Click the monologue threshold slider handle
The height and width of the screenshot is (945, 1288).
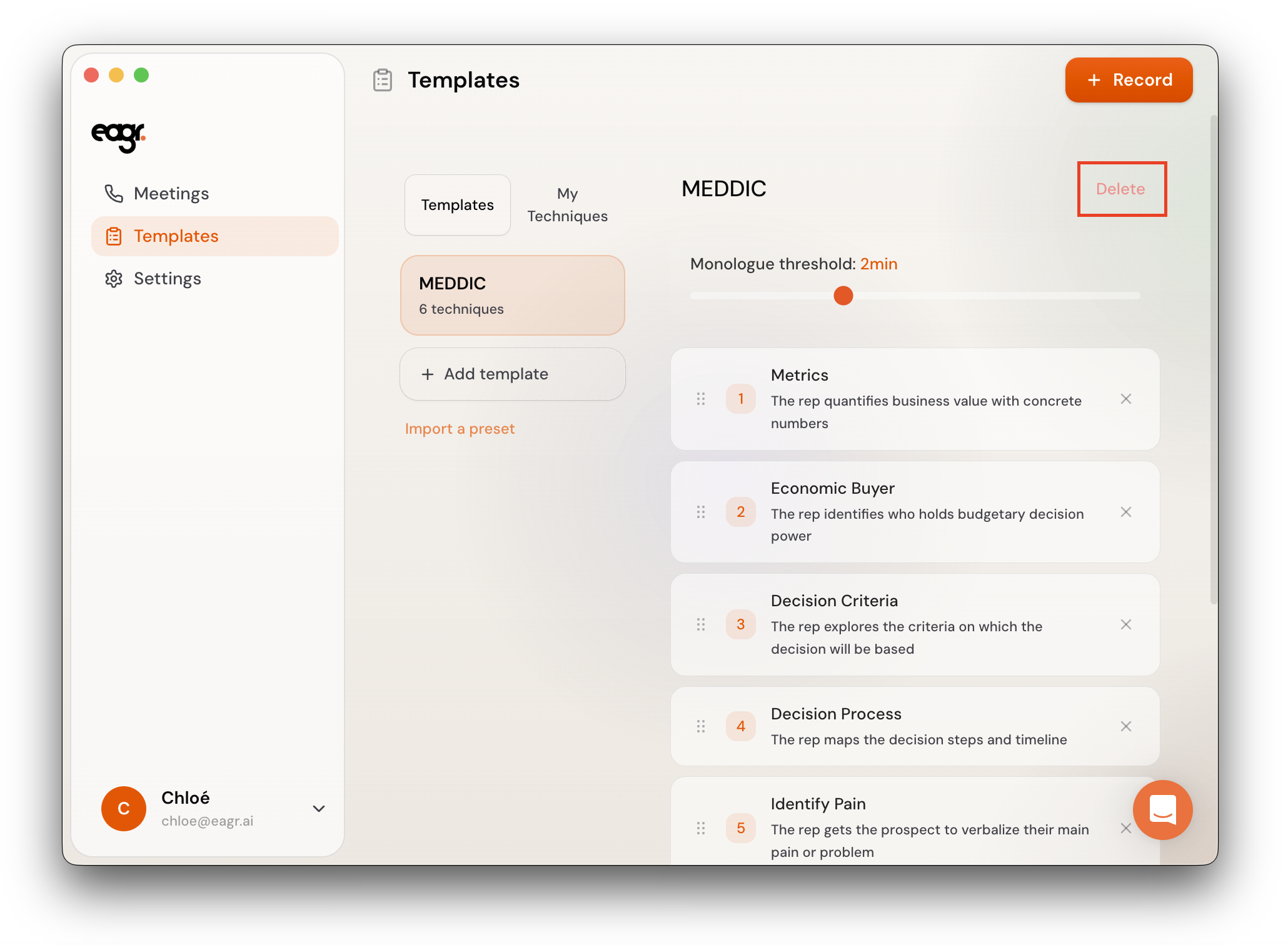pyautogui.click(x=843, y=296)
